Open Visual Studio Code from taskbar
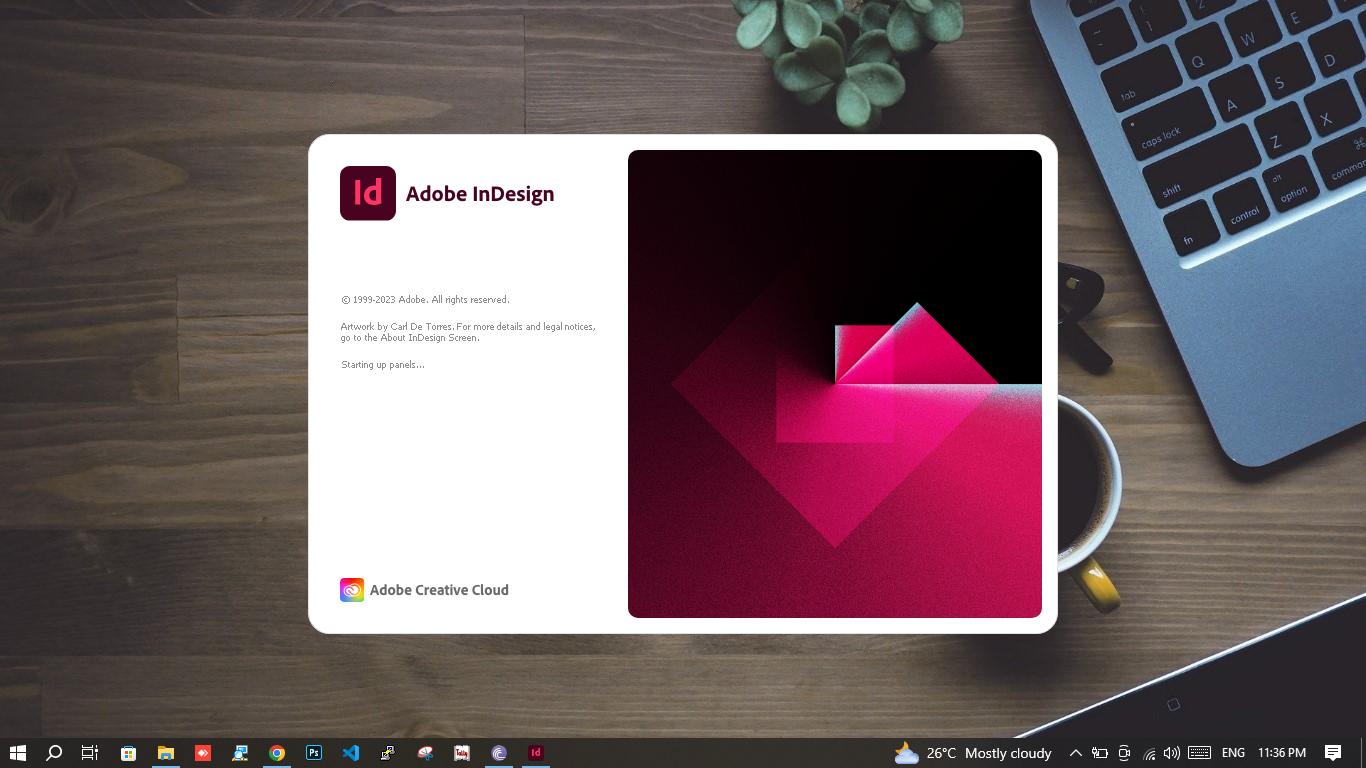Image resolution: width=1366 pixels, height=768 pixels. click(351, 753)
